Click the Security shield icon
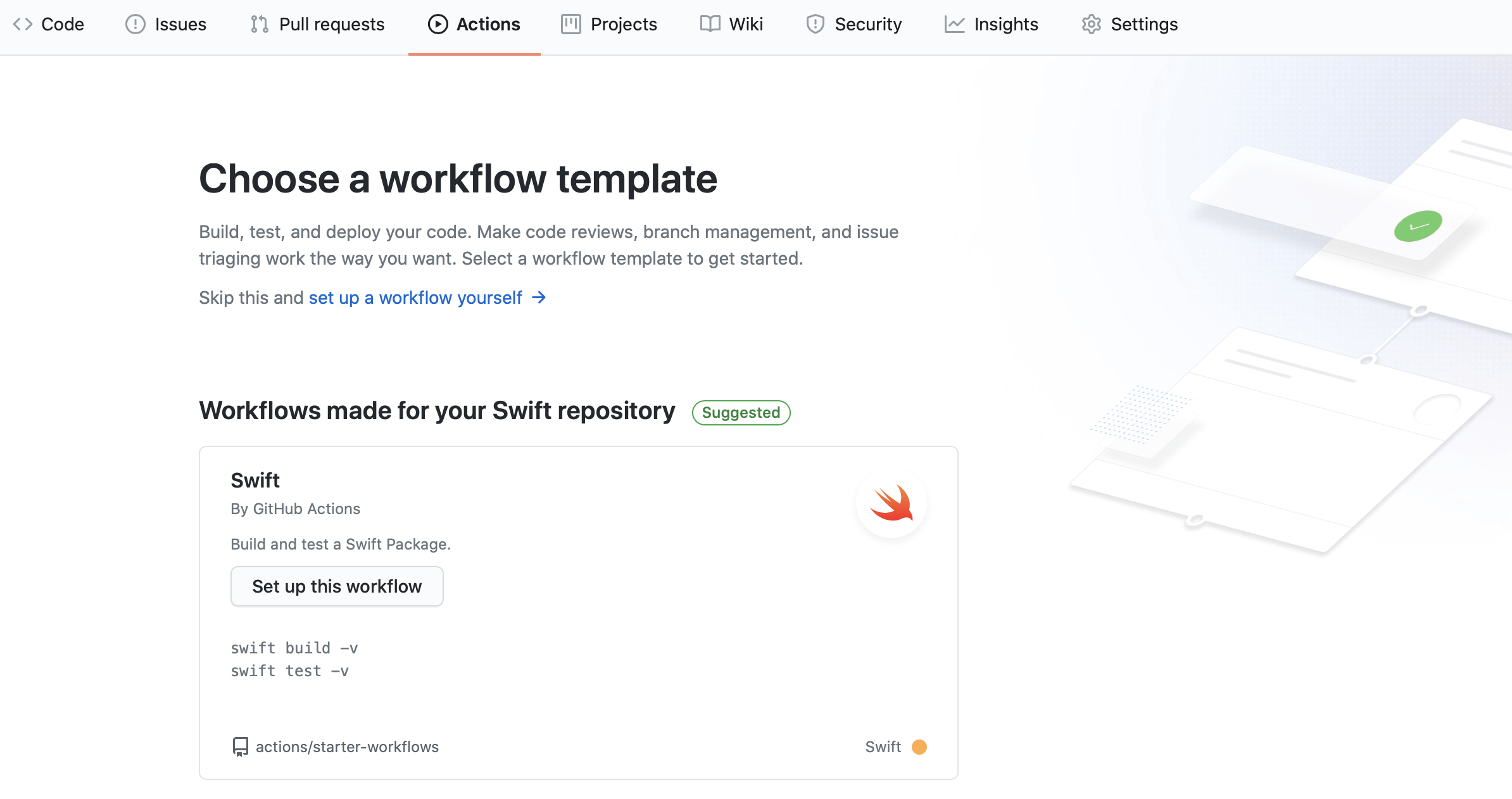Viewport: 1512px width, 799px height. [x=815, y=24]
